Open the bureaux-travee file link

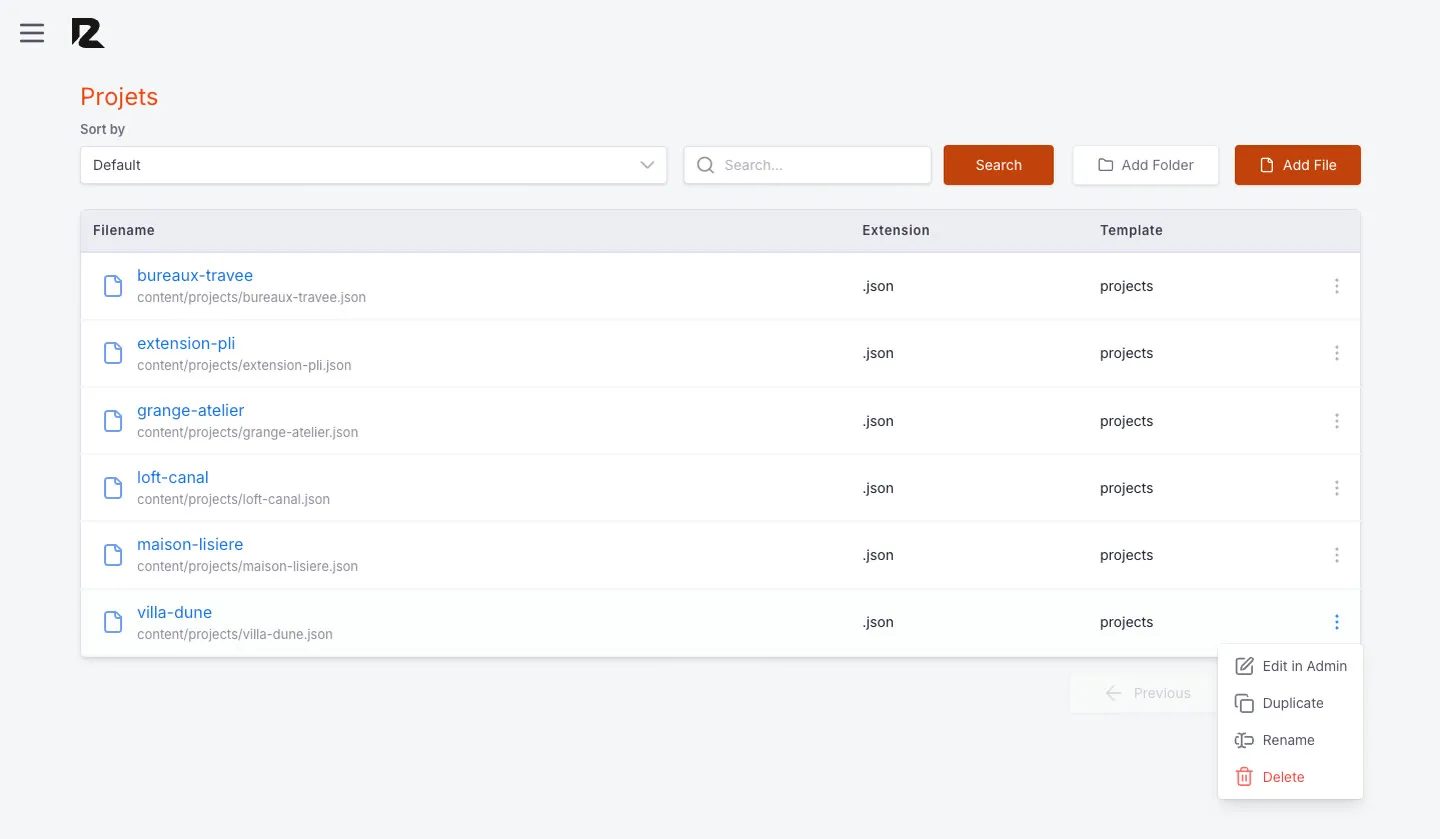click(195, 275)
